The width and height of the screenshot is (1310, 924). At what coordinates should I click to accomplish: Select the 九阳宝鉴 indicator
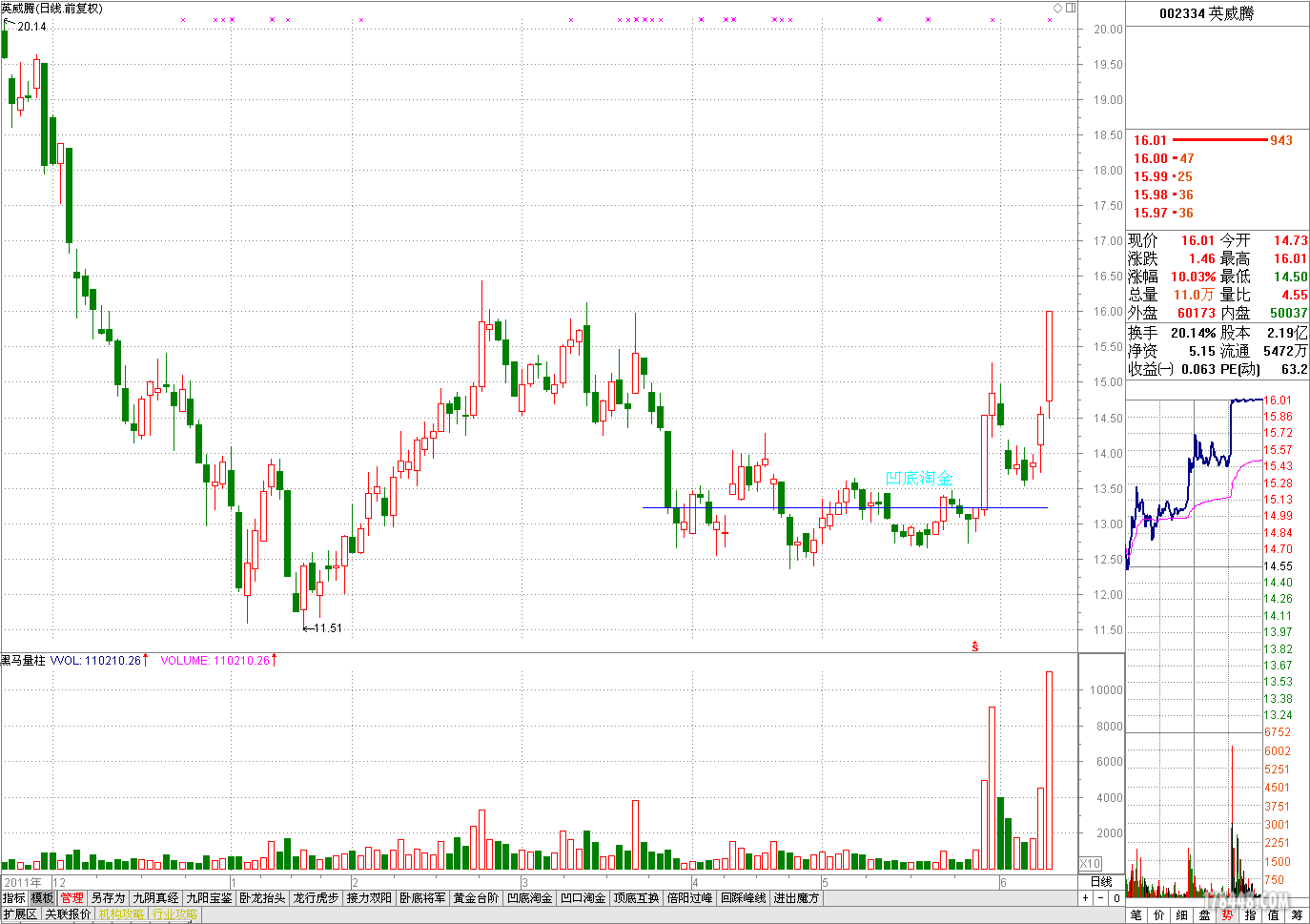point(209,898)
